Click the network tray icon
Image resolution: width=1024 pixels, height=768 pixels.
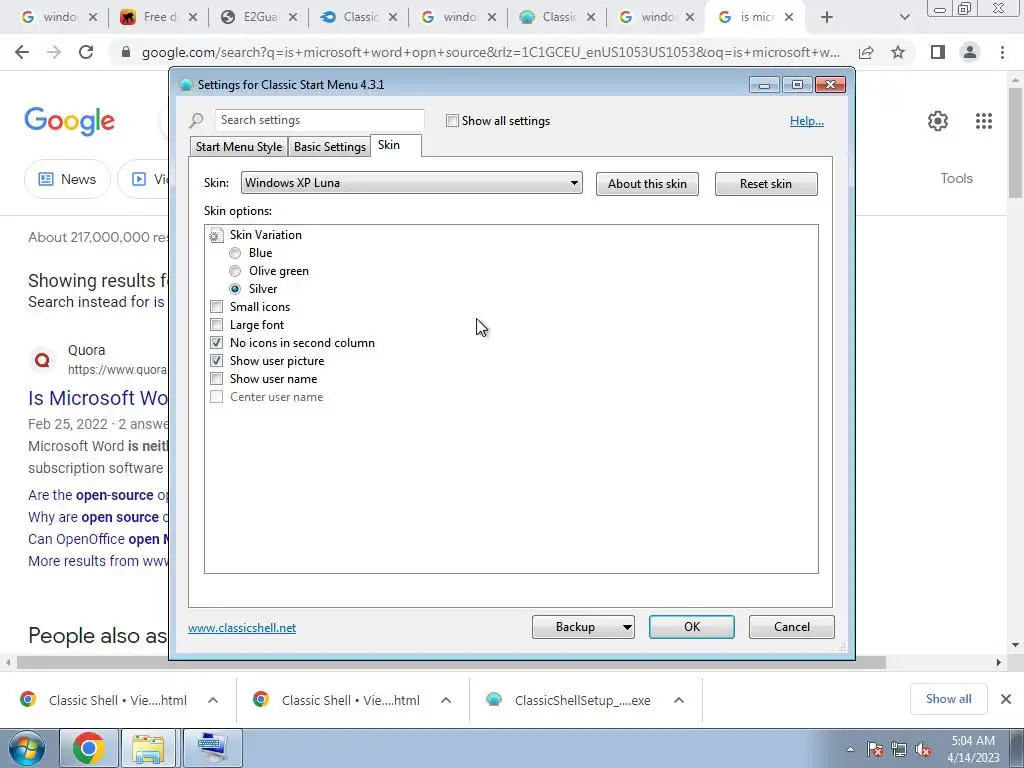[899, 750]
